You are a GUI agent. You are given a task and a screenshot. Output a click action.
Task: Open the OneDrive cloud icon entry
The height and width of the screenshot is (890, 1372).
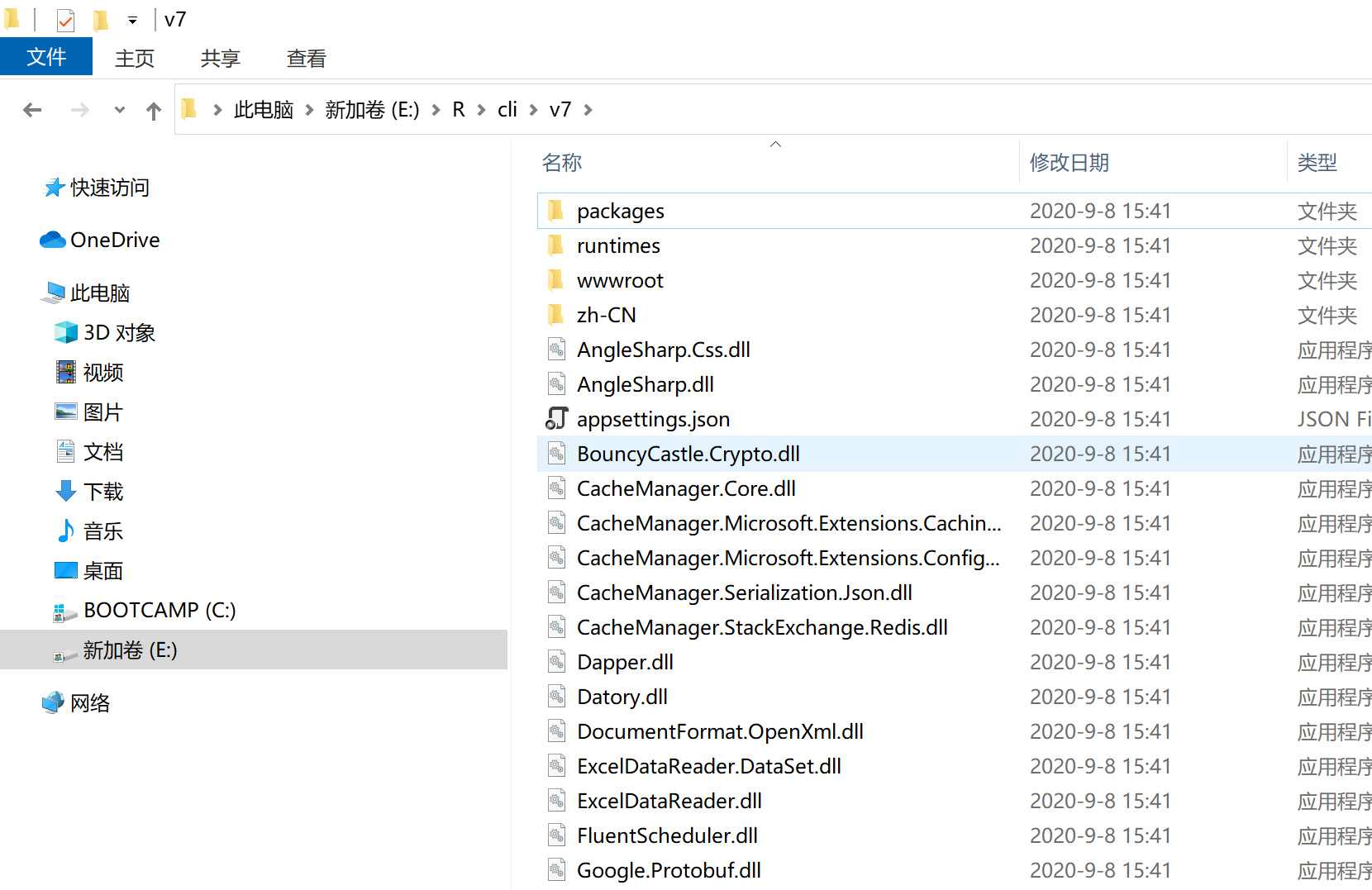[53, 240]
